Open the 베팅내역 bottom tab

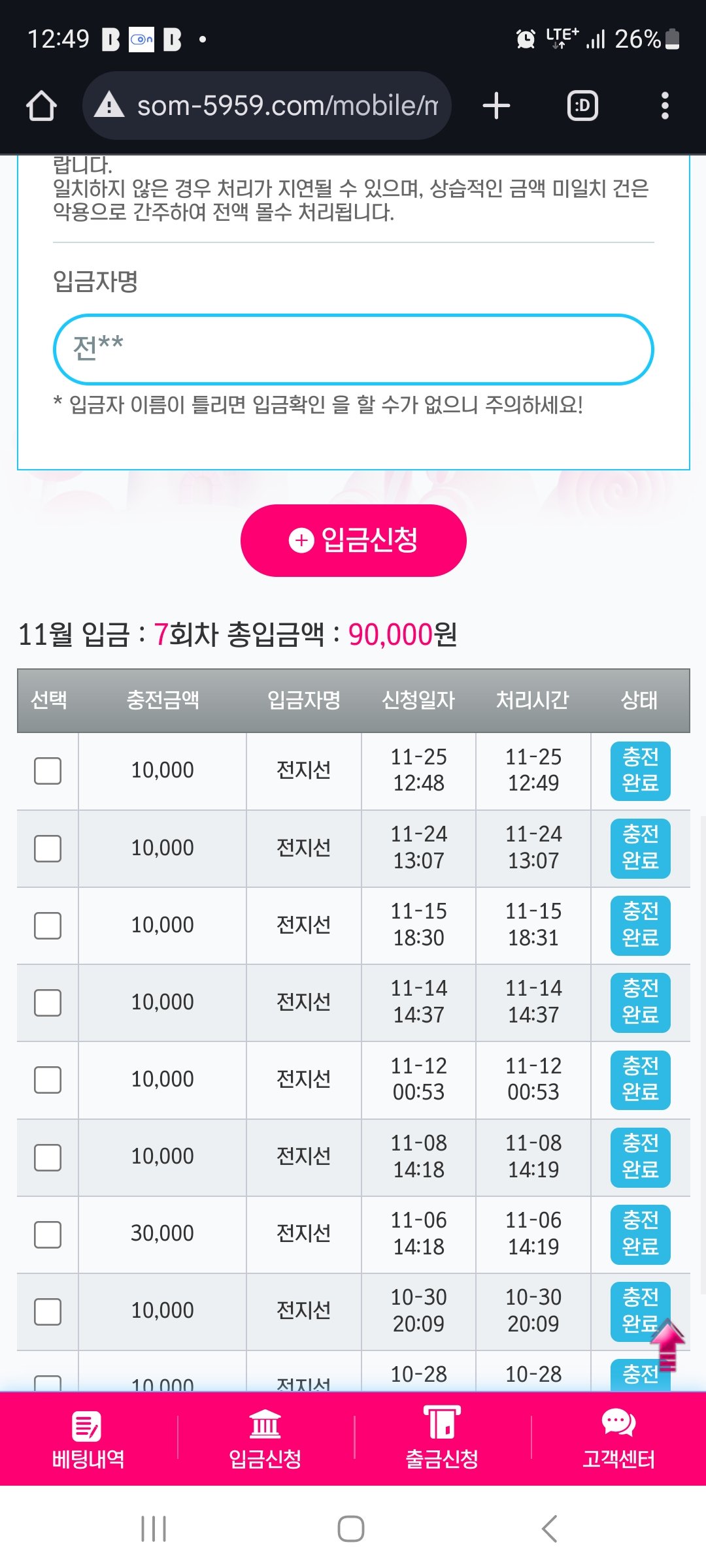pyautogui.click(x=88, y=1439)
